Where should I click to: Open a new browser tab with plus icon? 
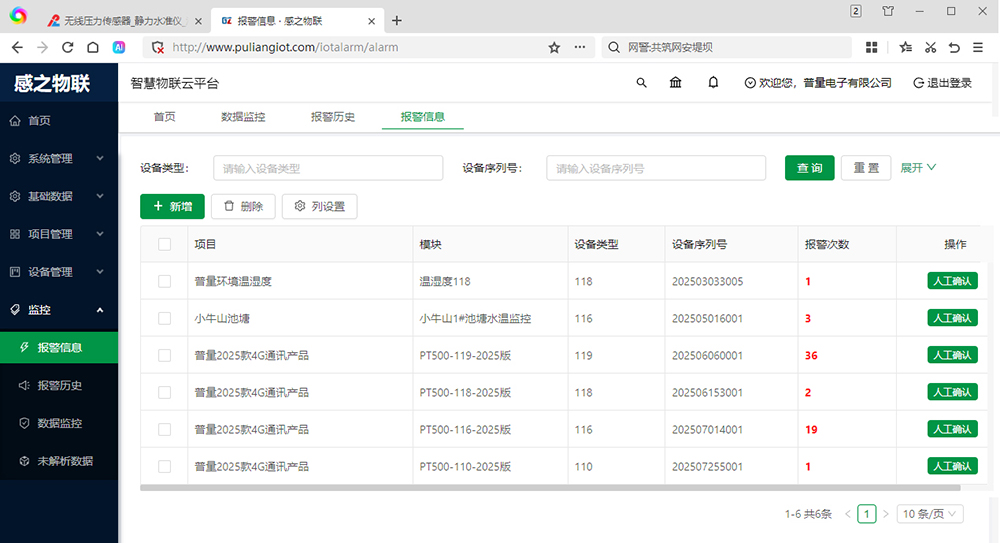click(397, 20)
